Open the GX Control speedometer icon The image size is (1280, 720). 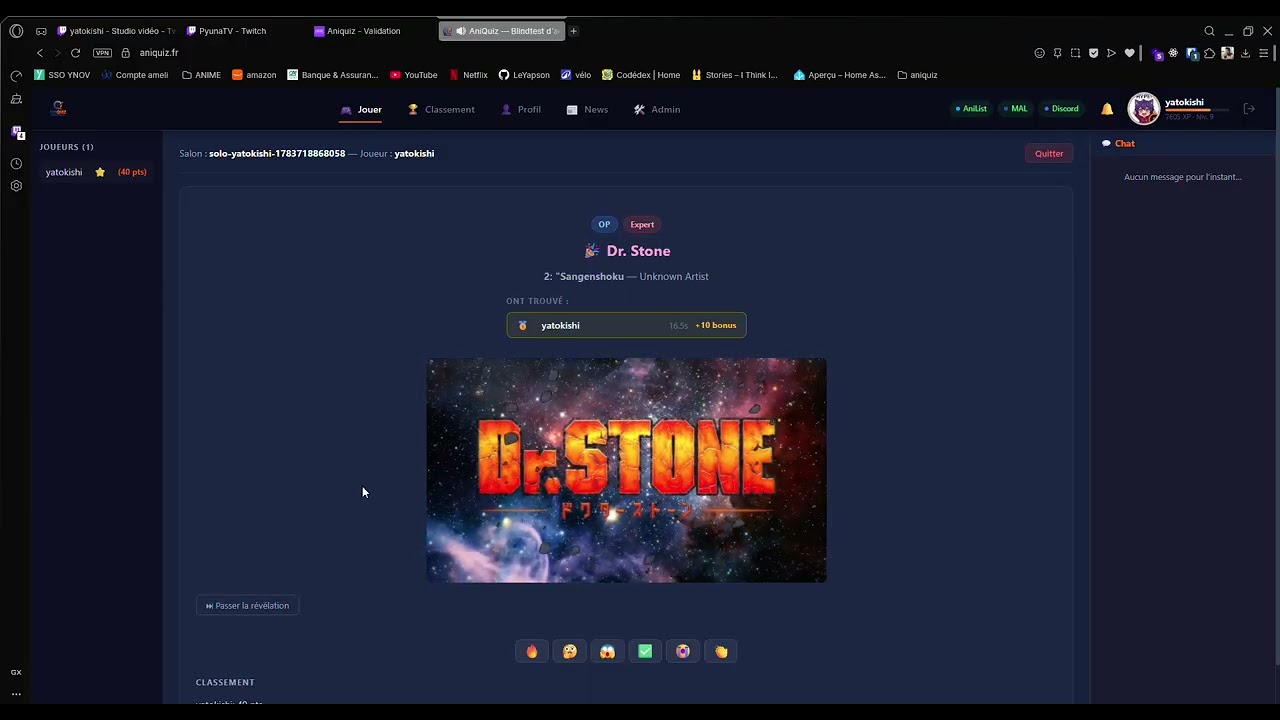pyautogui.click(x=16, y=76)
